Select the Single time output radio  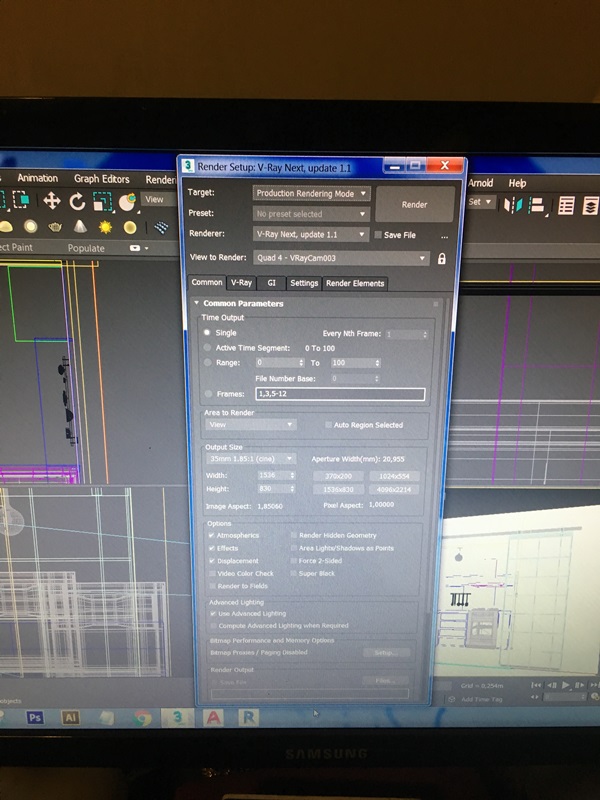207,333
